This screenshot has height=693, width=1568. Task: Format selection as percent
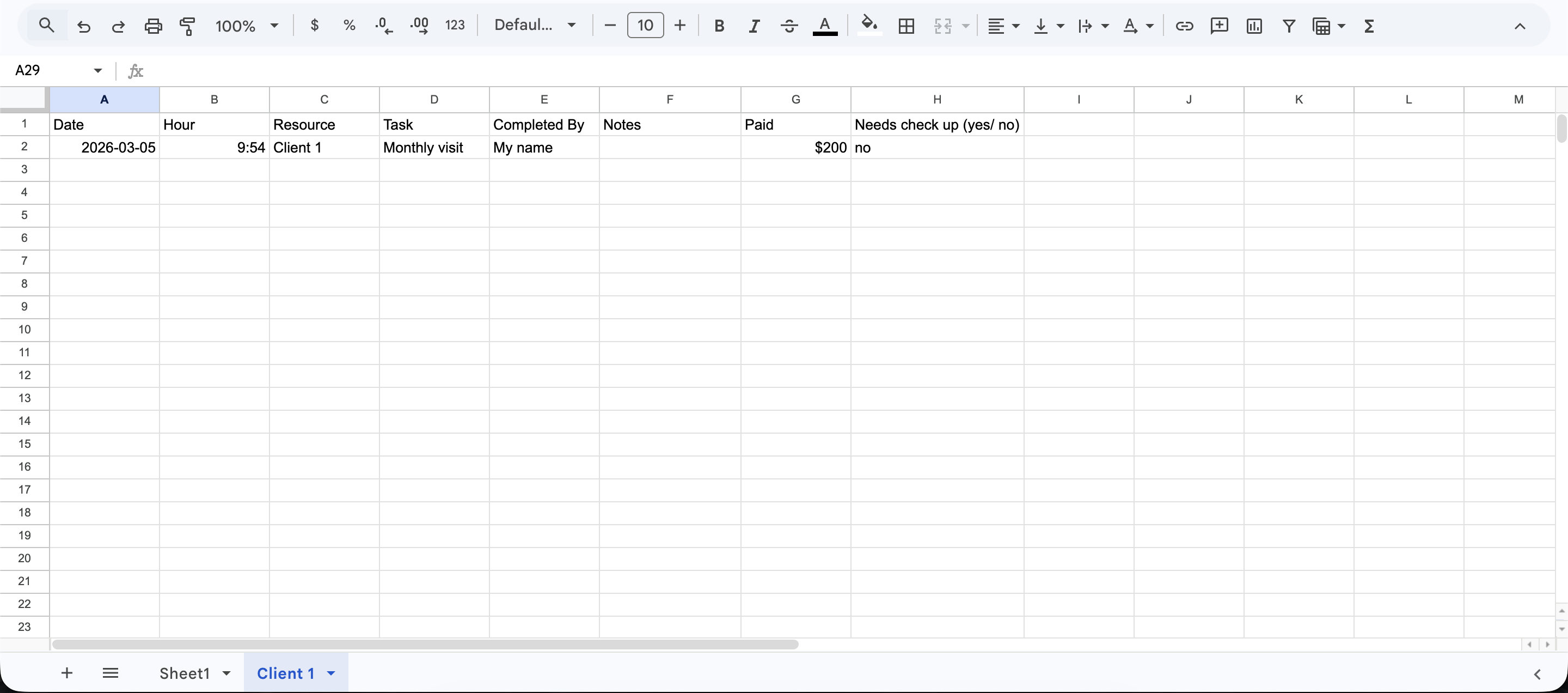click(350, 26)
